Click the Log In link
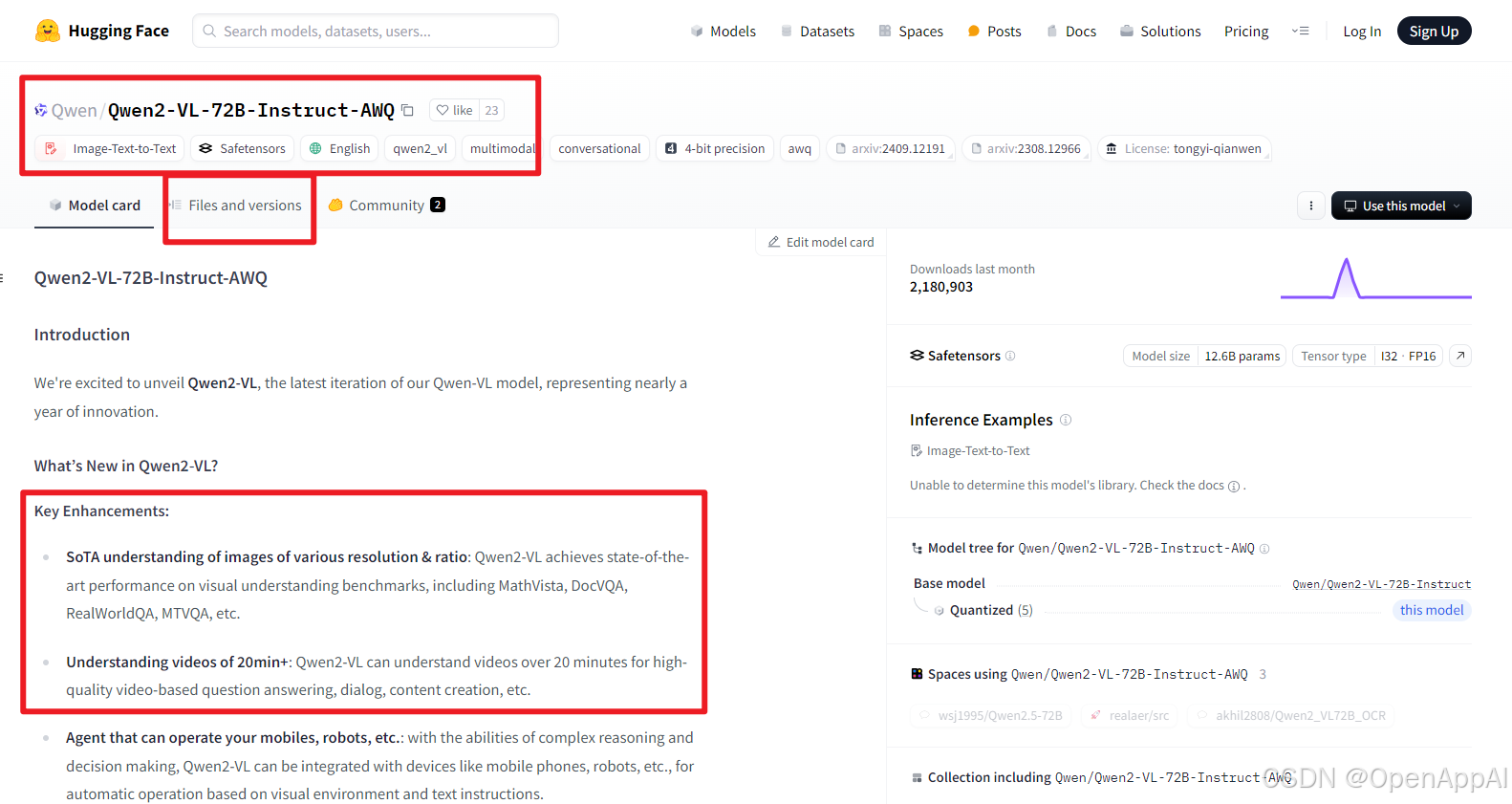Image resolution: width=1512 pixels, height=804 pixels. pos(1362,32)
